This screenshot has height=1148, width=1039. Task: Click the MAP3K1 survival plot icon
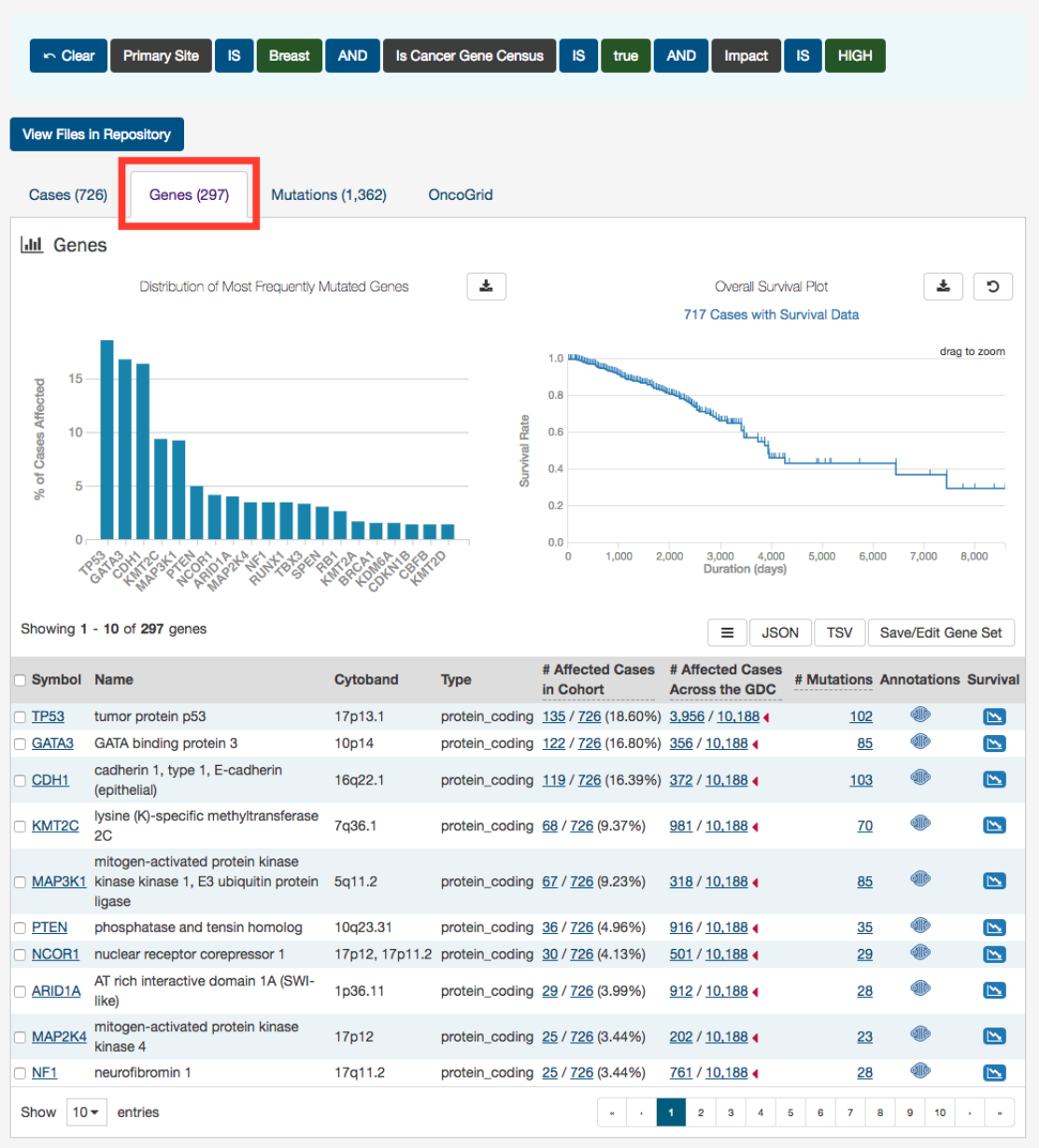point(994,881)
